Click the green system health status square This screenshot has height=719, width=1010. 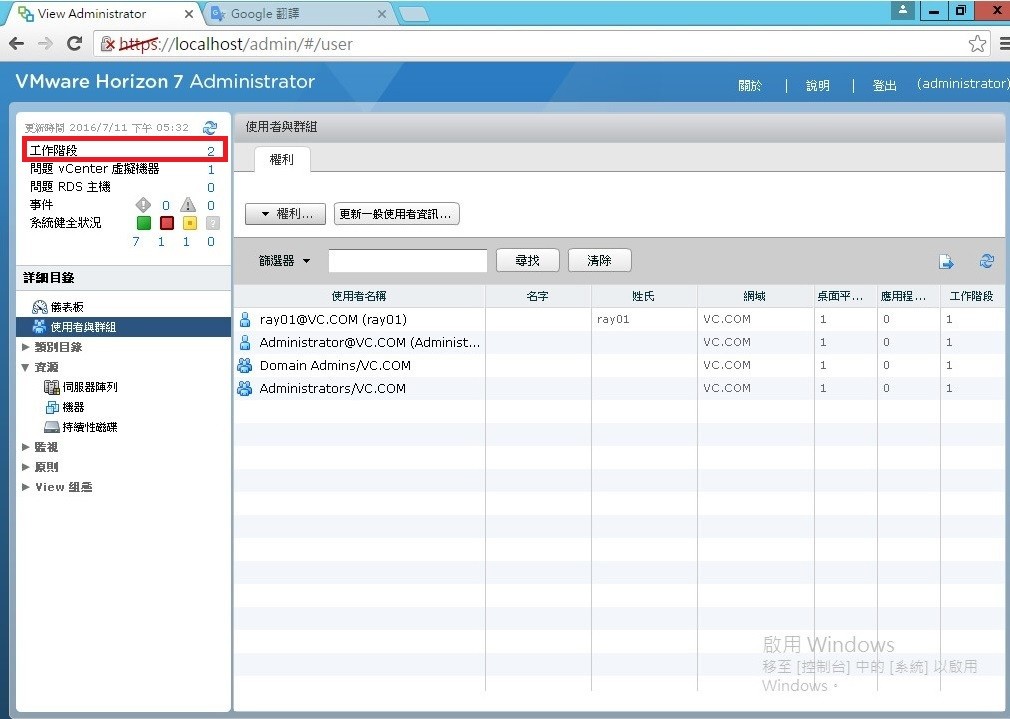[144, 223]
